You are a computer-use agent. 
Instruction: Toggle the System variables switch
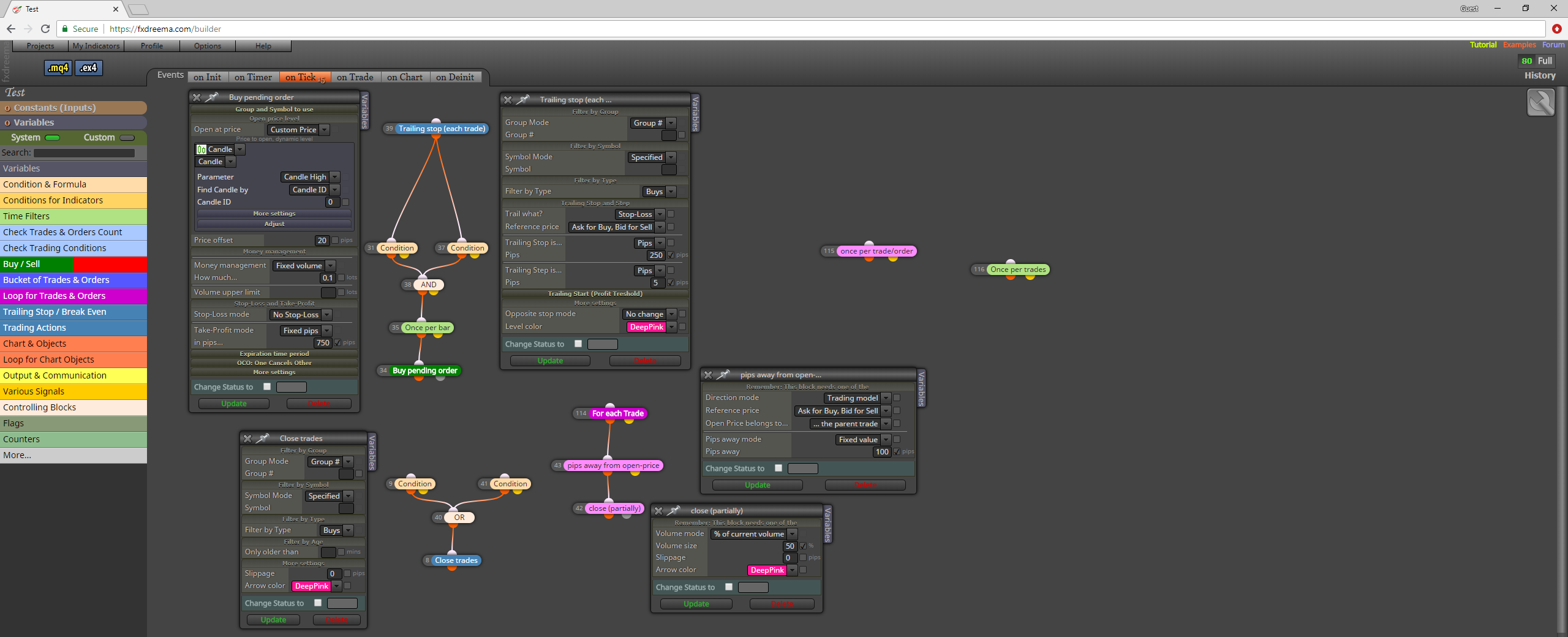53,138
